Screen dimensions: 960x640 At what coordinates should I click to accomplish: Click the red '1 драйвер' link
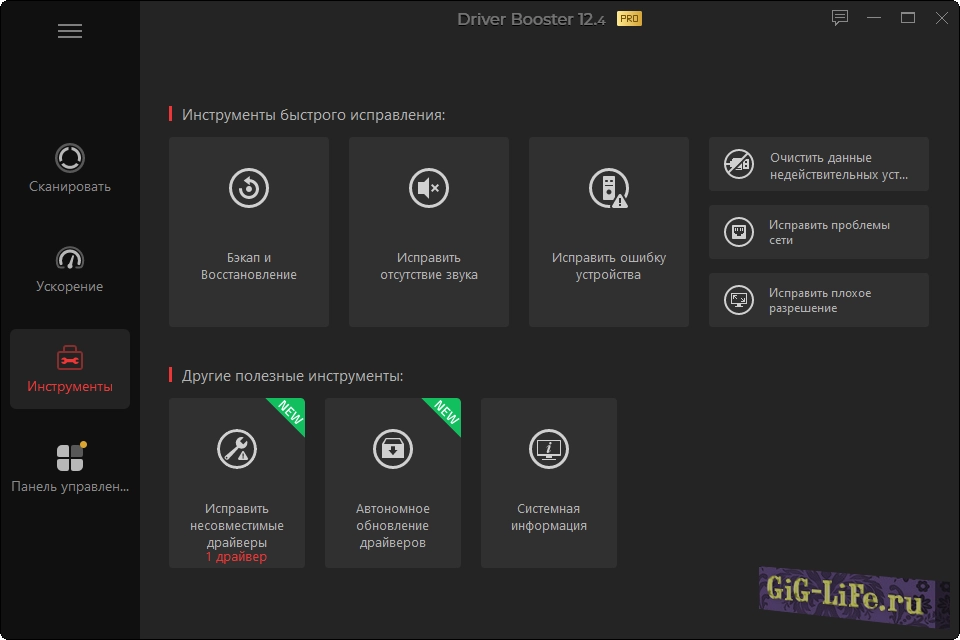(237, 557)
